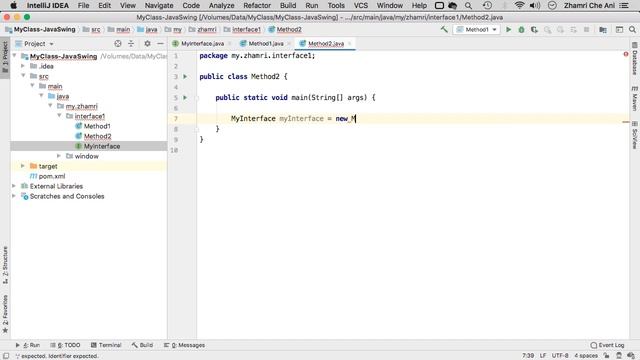640x360 pixels.
Task: Open the Maven tool window
Action: pyautogui.click(x=635, y=98)
